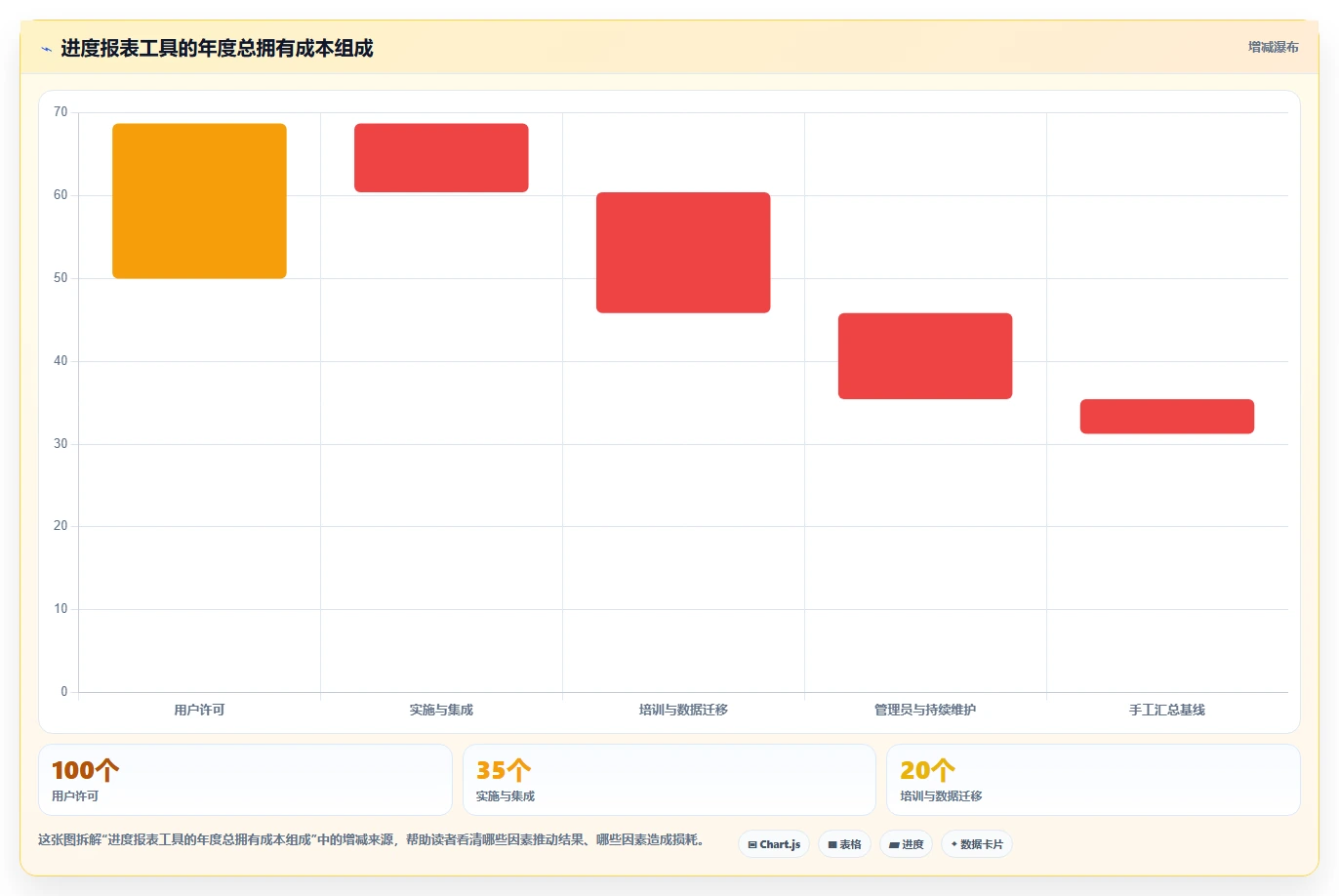Select the 进度 tag chip
The height and width of the screenshot is (896, 1339).
907,844
